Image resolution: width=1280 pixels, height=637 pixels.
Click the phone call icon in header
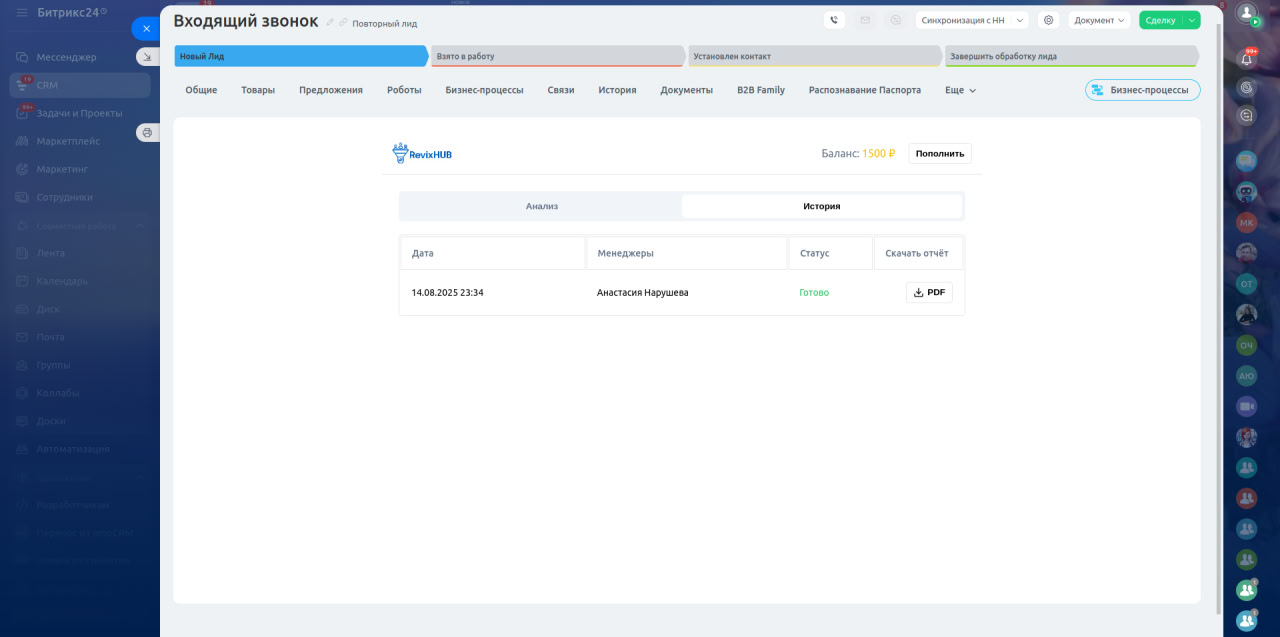click(x=834, y=20)
